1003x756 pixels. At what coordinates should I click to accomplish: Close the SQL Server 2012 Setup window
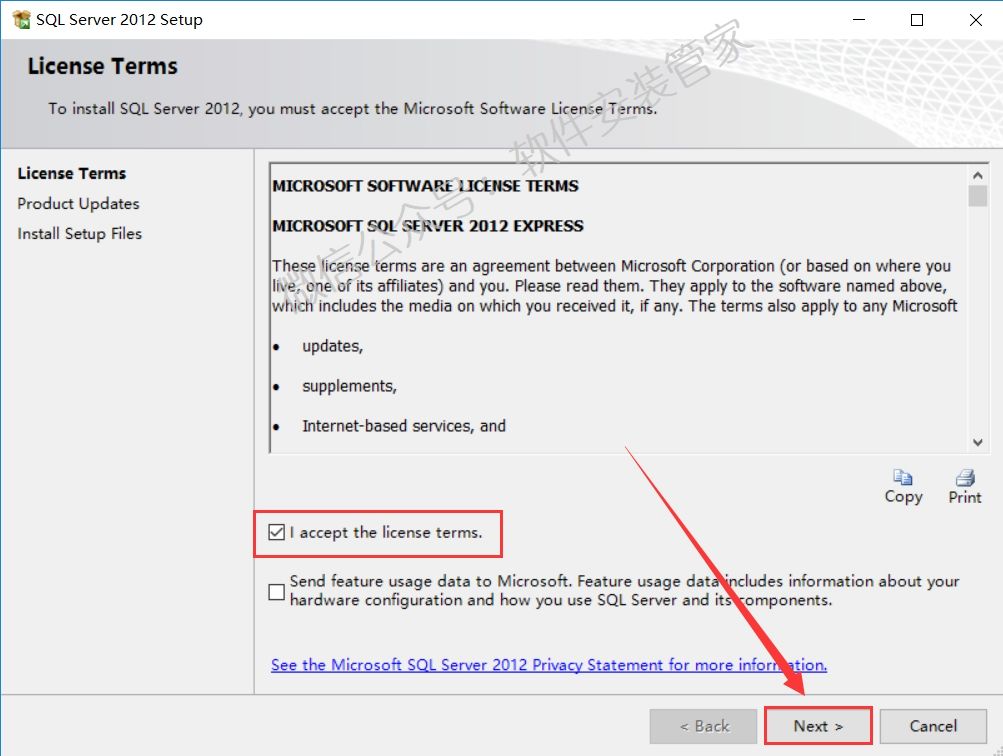975,20
